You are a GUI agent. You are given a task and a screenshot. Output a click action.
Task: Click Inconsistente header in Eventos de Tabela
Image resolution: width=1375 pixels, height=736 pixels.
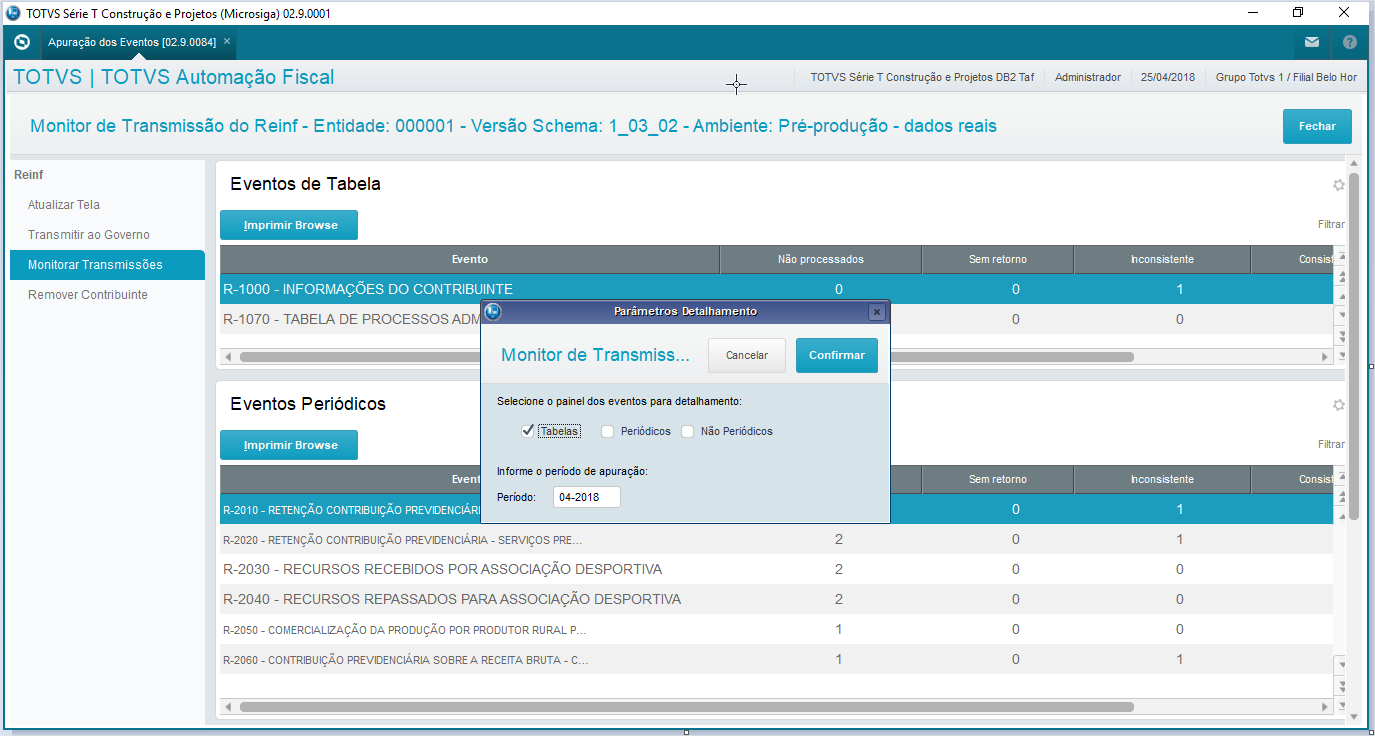pos(1162,260)
